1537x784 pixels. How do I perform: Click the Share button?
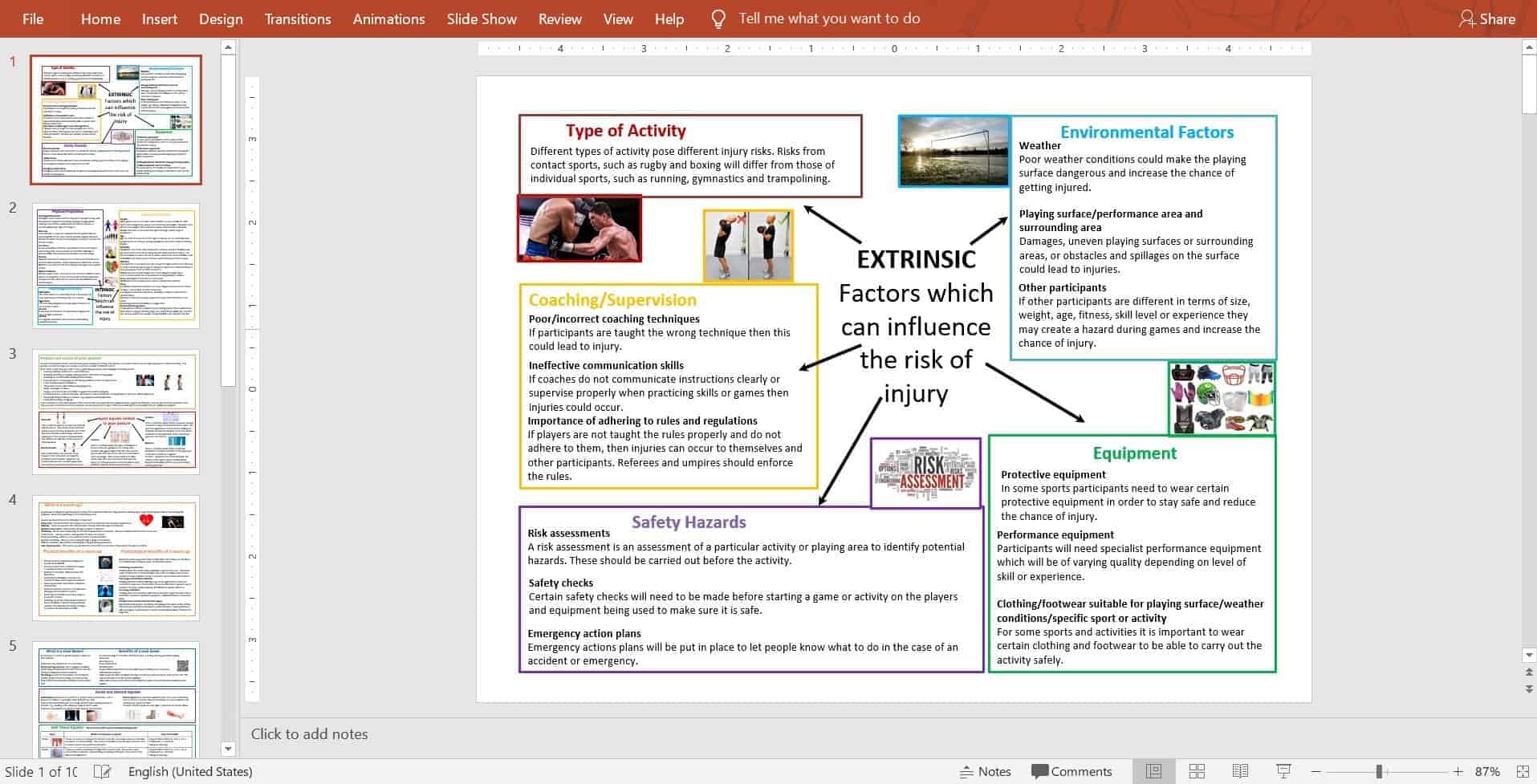click(x=1487, y=19)
